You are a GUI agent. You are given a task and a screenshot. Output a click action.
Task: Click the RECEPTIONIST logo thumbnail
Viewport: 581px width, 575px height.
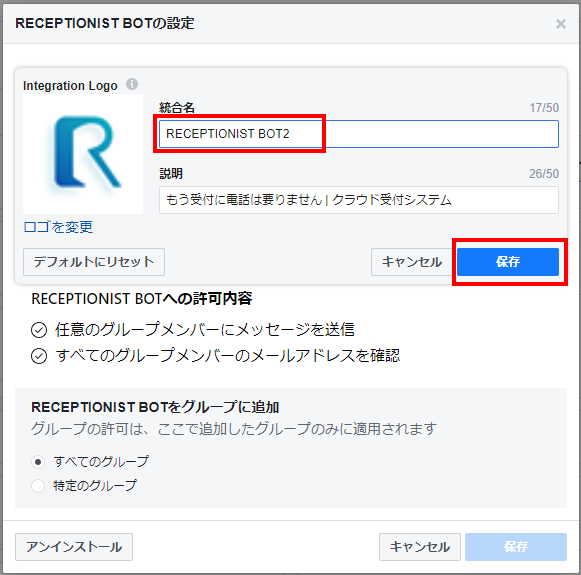coord(83,154)
